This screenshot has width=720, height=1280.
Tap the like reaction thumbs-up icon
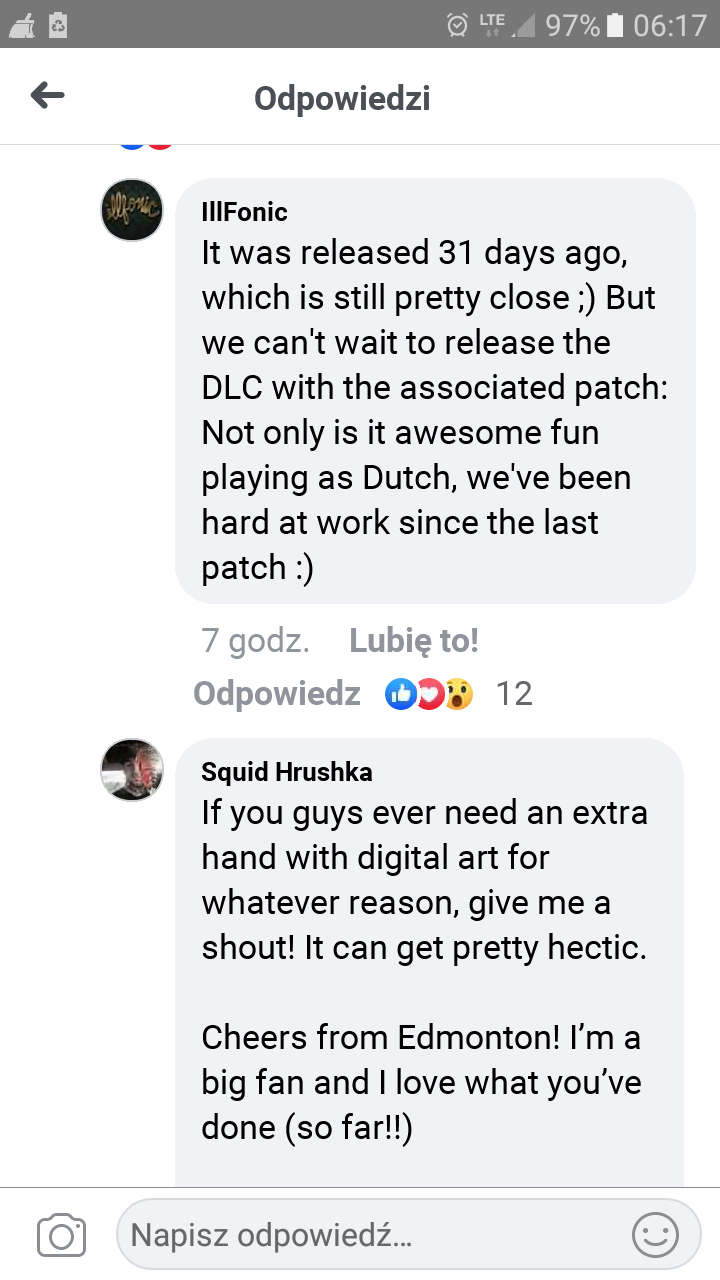(x=401, y=693)
